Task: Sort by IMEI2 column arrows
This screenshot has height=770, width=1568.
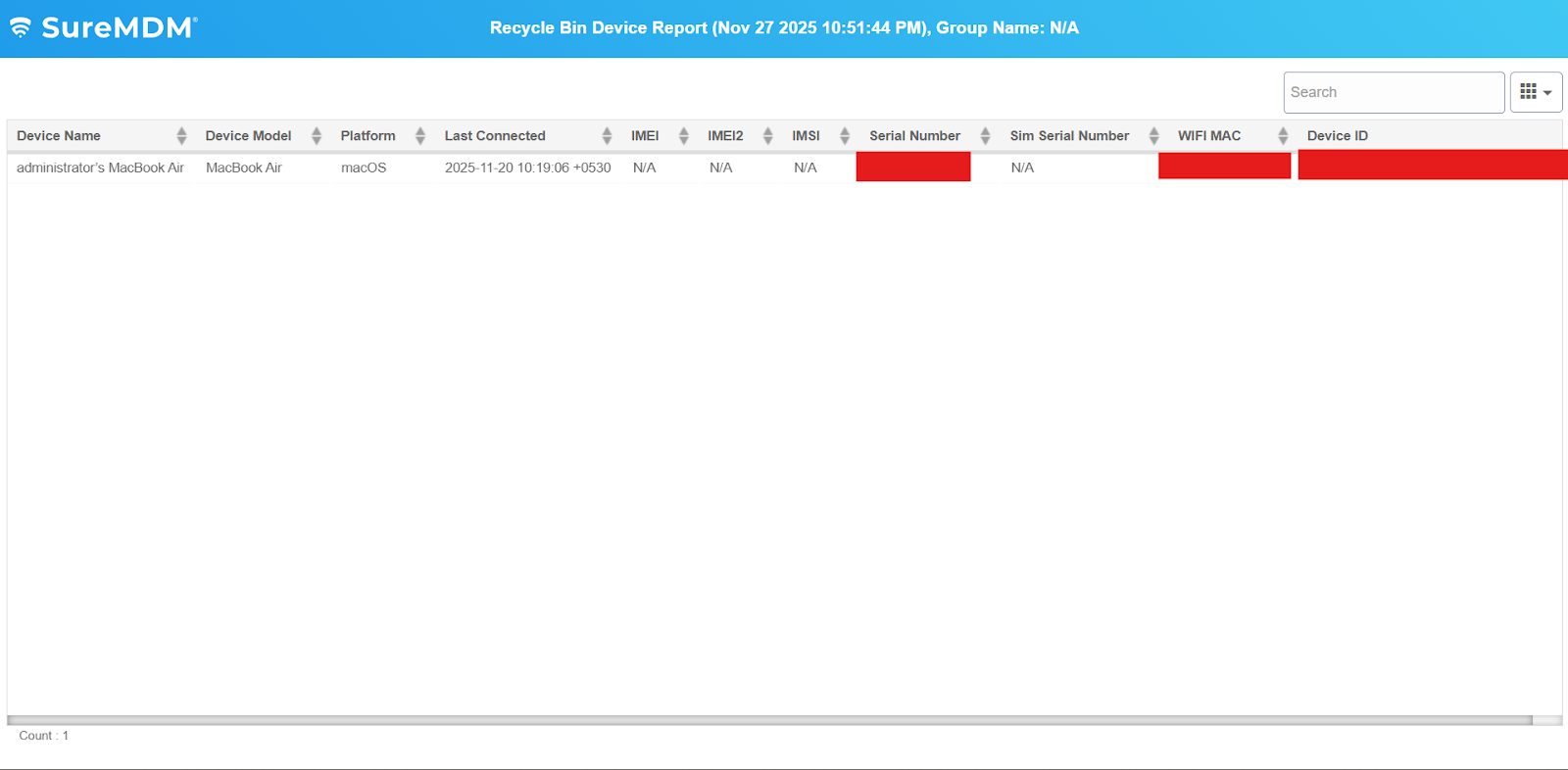Action: (768, 136)
